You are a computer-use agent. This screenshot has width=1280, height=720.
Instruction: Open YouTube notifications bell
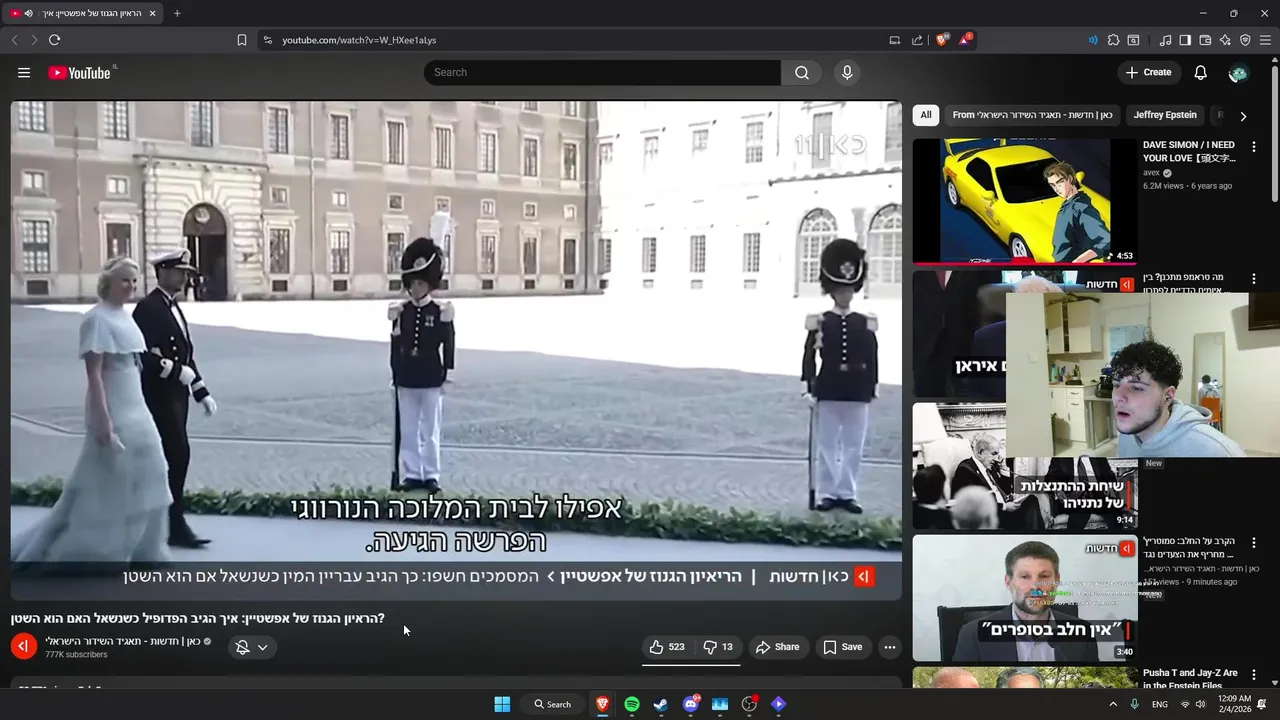1201,72
